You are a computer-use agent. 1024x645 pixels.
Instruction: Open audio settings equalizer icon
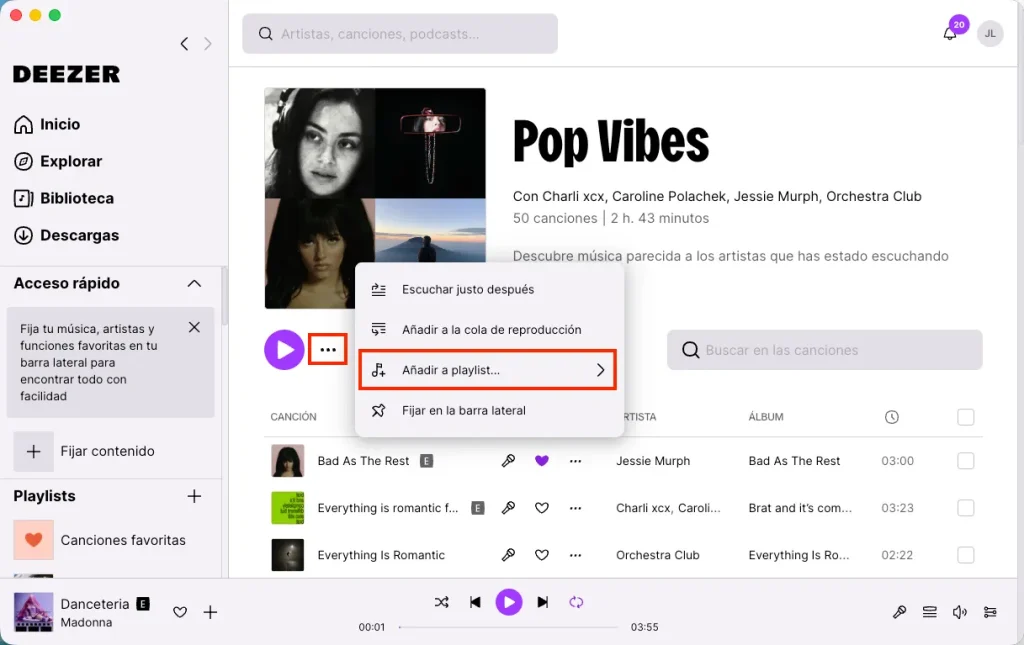[990, 612]
